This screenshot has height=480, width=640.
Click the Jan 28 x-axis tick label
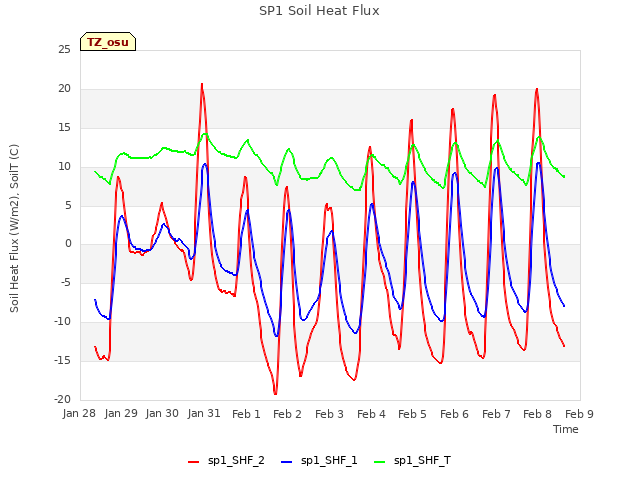[79, 413]
